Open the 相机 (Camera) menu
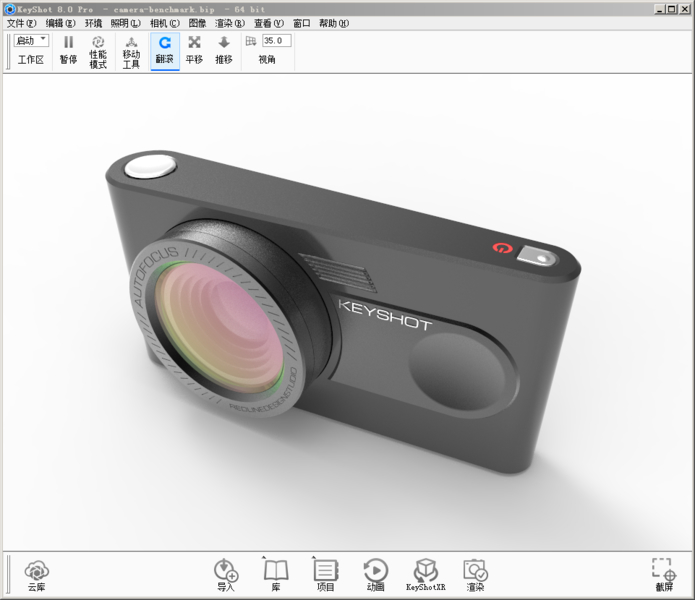The image size is (695, 600). 164,23
